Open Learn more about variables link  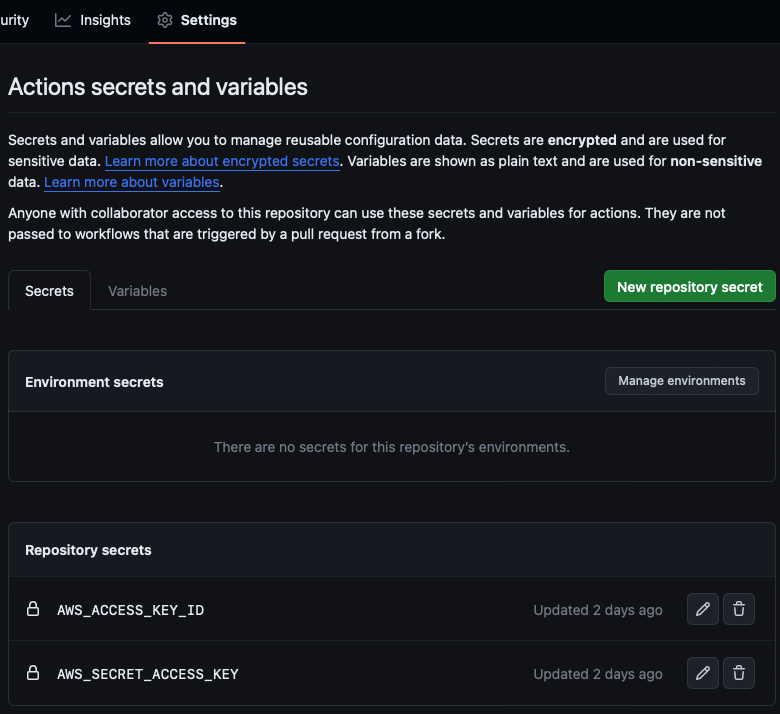131,182
